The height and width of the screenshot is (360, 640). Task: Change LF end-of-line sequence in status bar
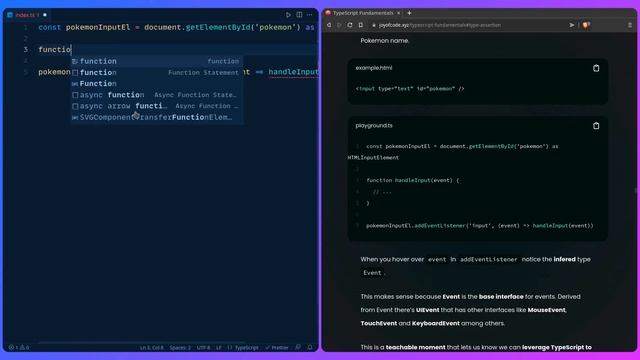(219, 348)
